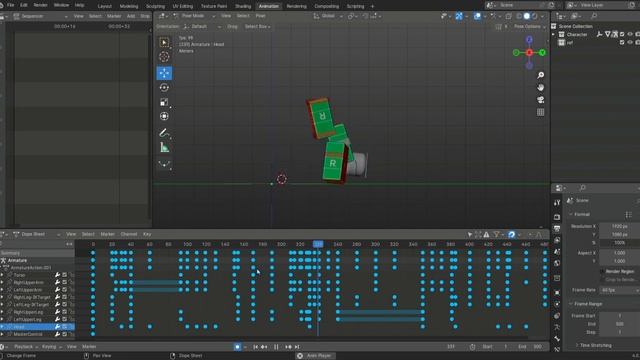Image resolution: width=640 pixels, height=360 pixels.
Task: Toggle the Render Region checkbox
Action: point(602,271)
